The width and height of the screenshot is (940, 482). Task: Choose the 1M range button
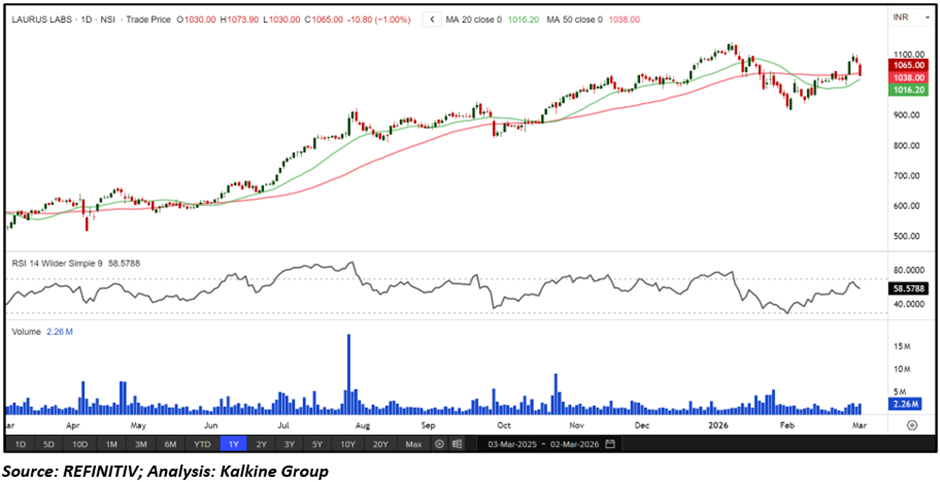(111, 443)
